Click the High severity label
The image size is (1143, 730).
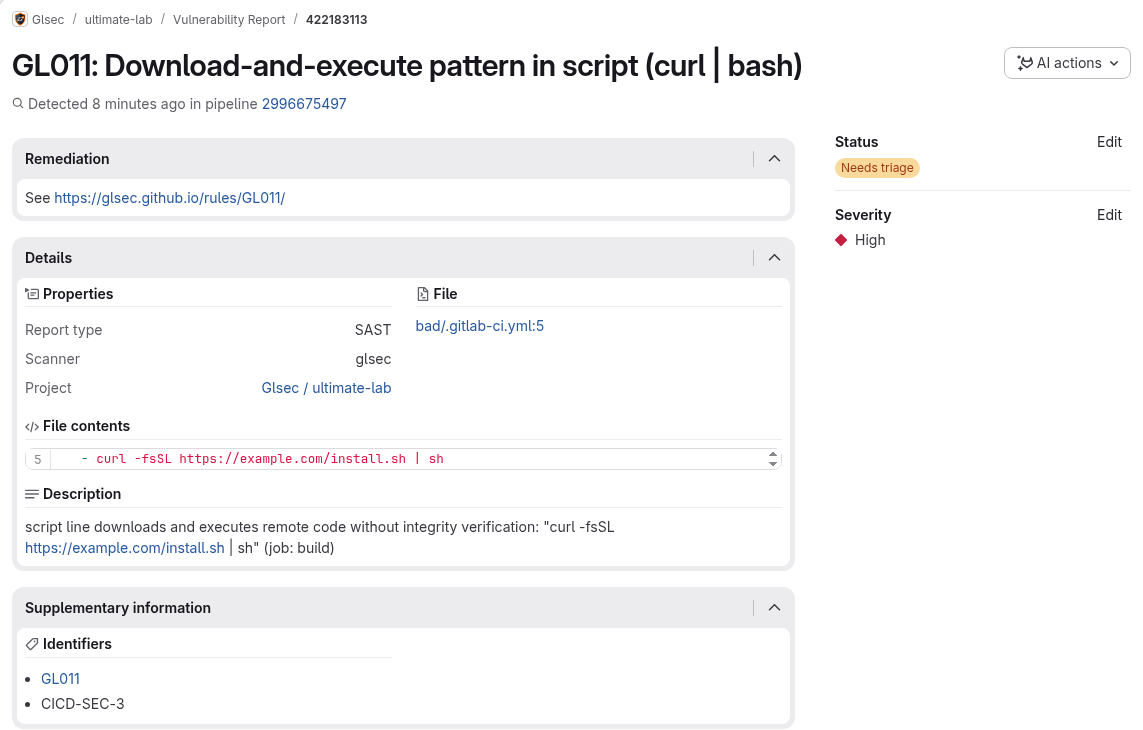click(870, 240)
